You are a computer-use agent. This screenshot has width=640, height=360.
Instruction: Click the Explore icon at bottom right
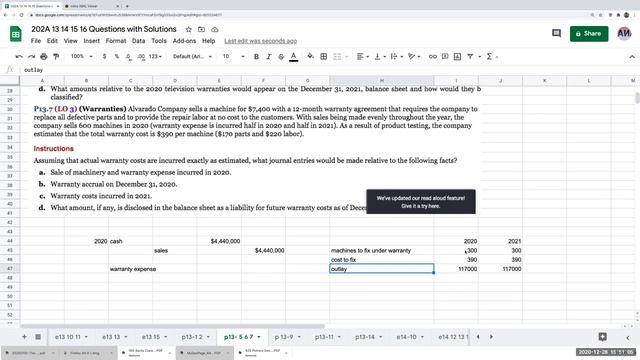tap(602, 337)
